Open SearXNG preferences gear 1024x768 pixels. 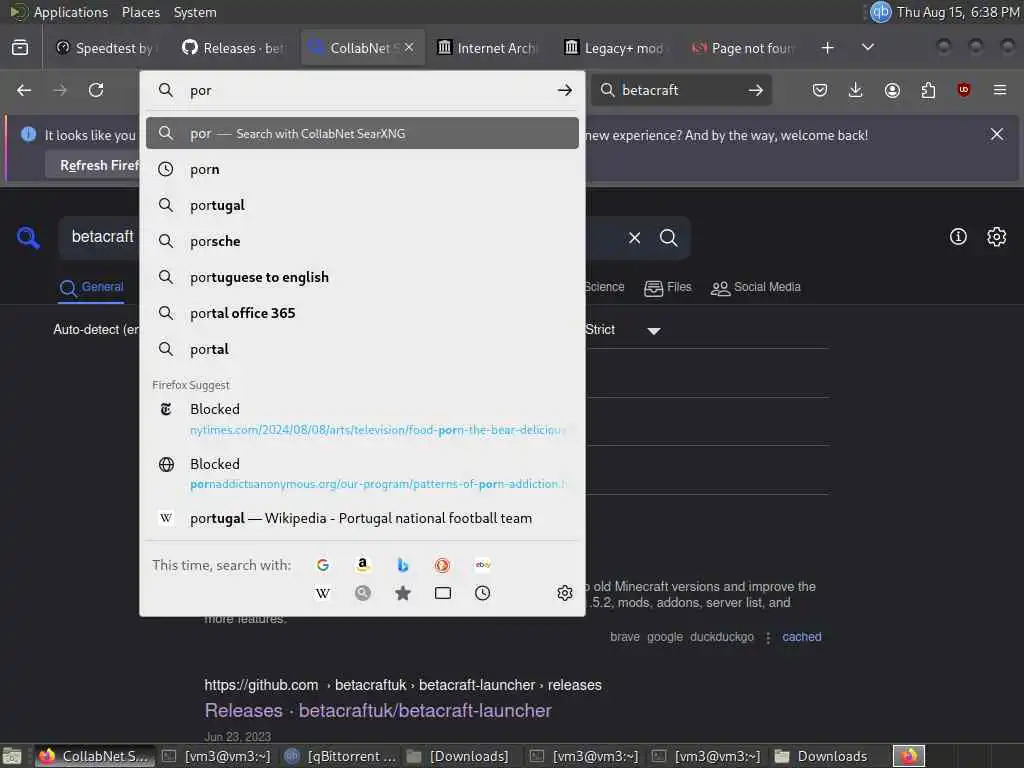click(x=997, y=236)
